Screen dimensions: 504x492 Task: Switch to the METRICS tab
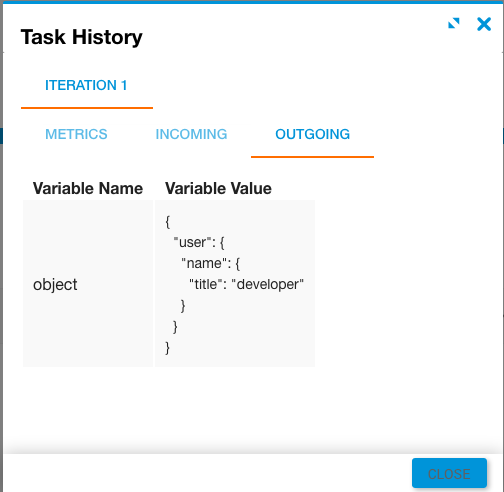[76, 134]
